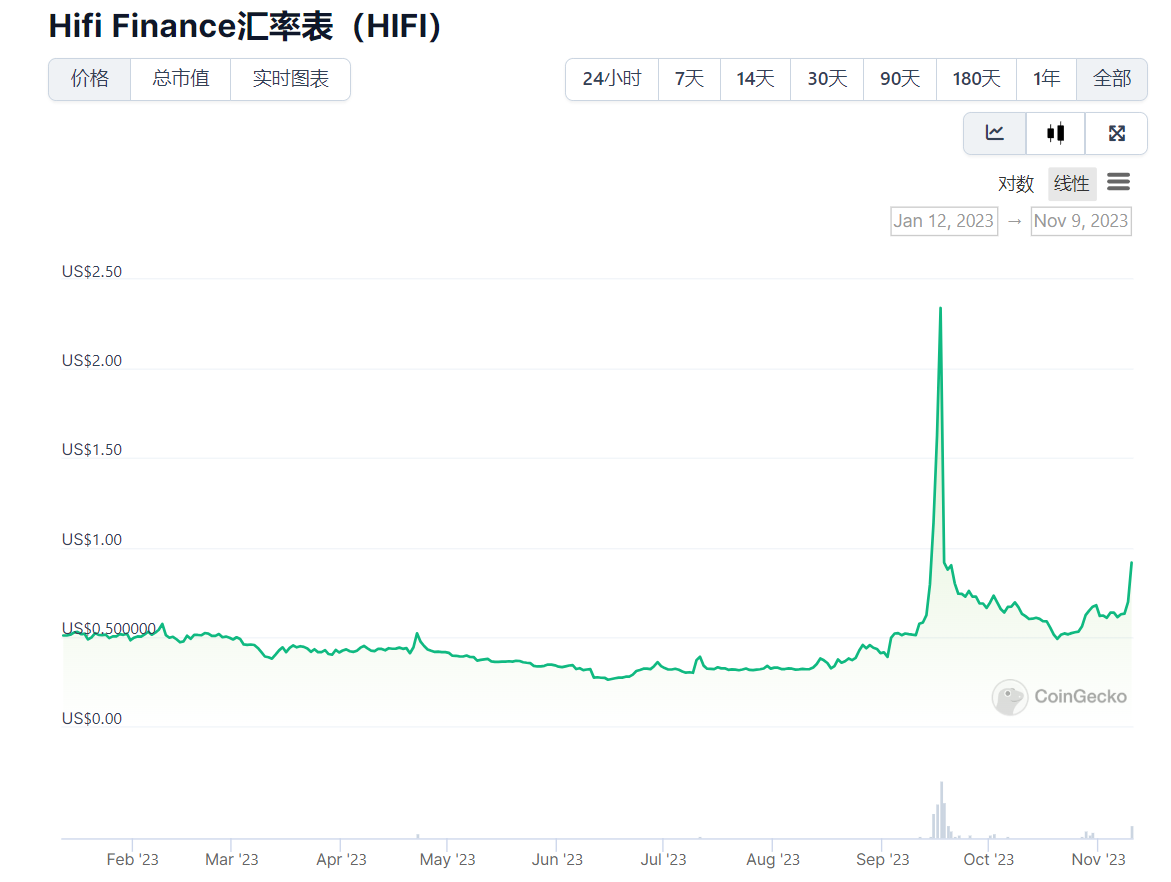Switch to the 总市值 market cap tab
The width and height of the screenshot is (1171, 882).
click(180, 78)
